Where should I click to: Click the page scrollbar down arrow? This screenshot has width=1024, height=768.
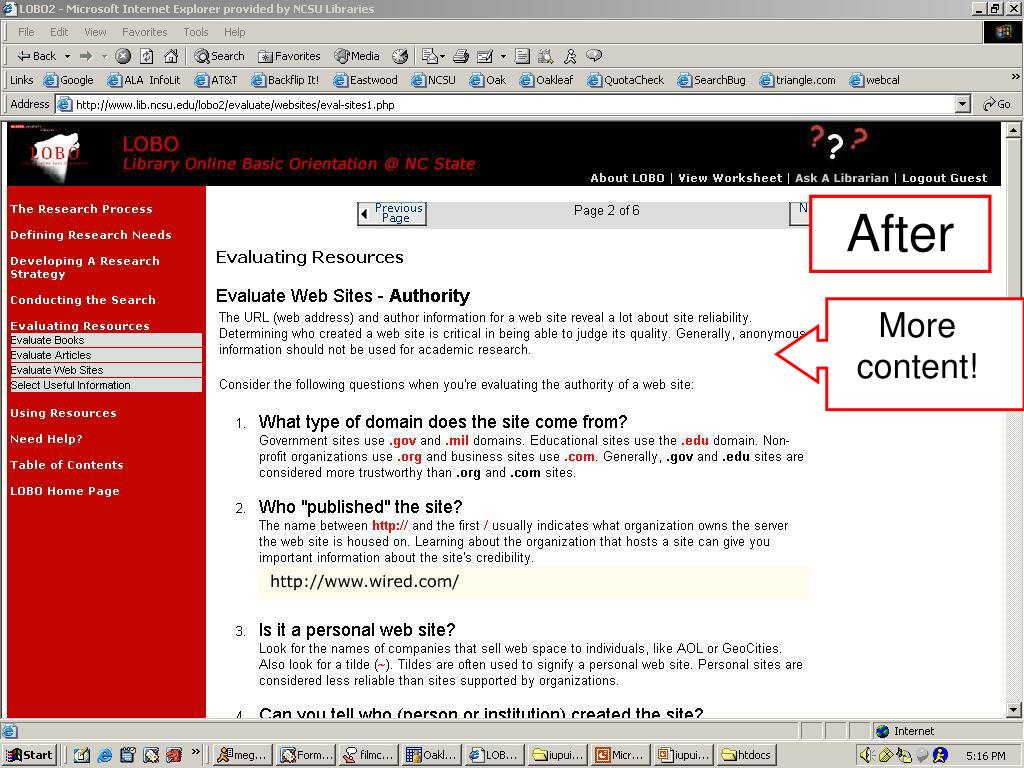coord(1013,710)
